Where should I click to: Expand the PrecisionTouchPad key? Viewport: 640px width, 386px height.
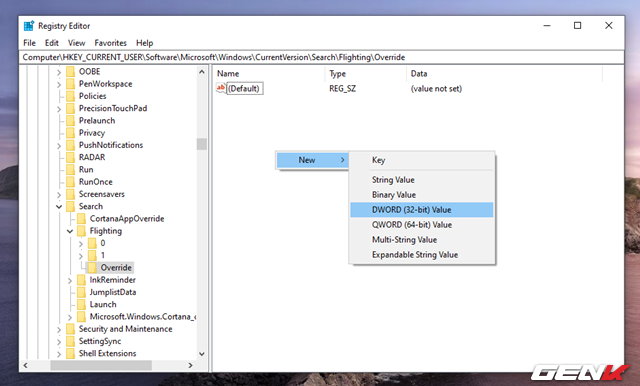tap(59, 109)
